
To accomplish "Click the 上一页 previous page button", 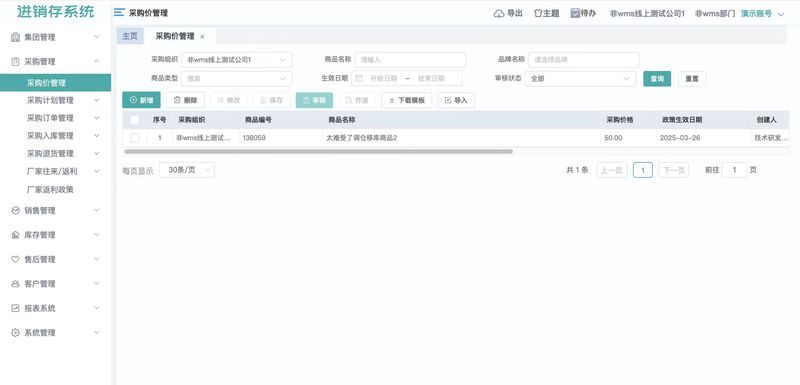I will pyautogui.click(x=612, y=170).
